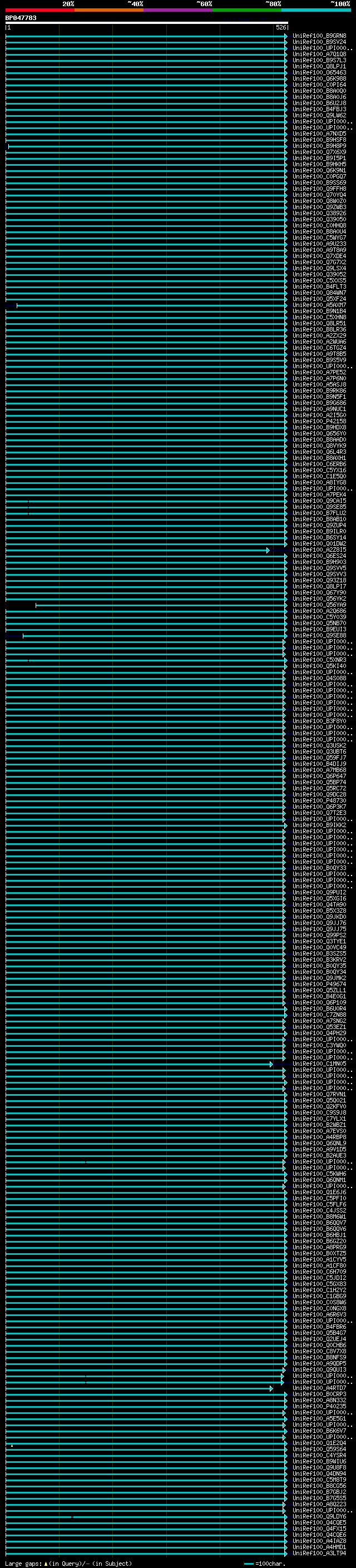
Task: Select the UniRef100_C5Y039 label
Action: tap(319, 617)
